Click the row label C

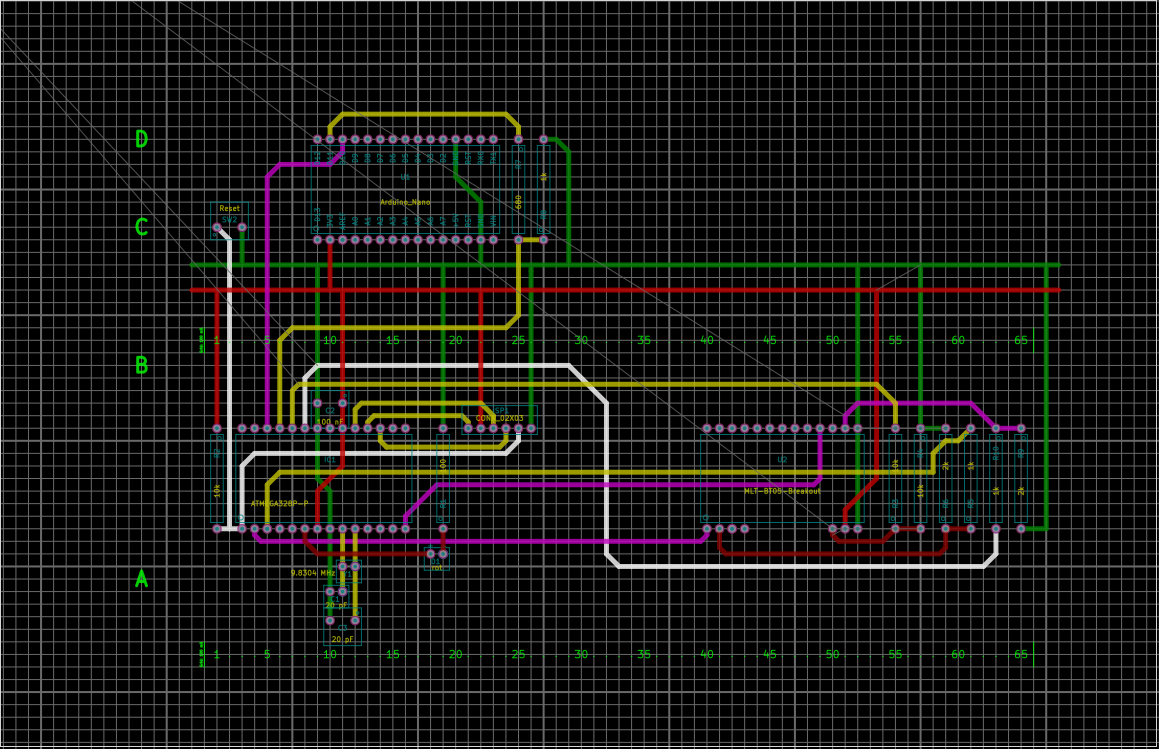click(x=141, y=226)
